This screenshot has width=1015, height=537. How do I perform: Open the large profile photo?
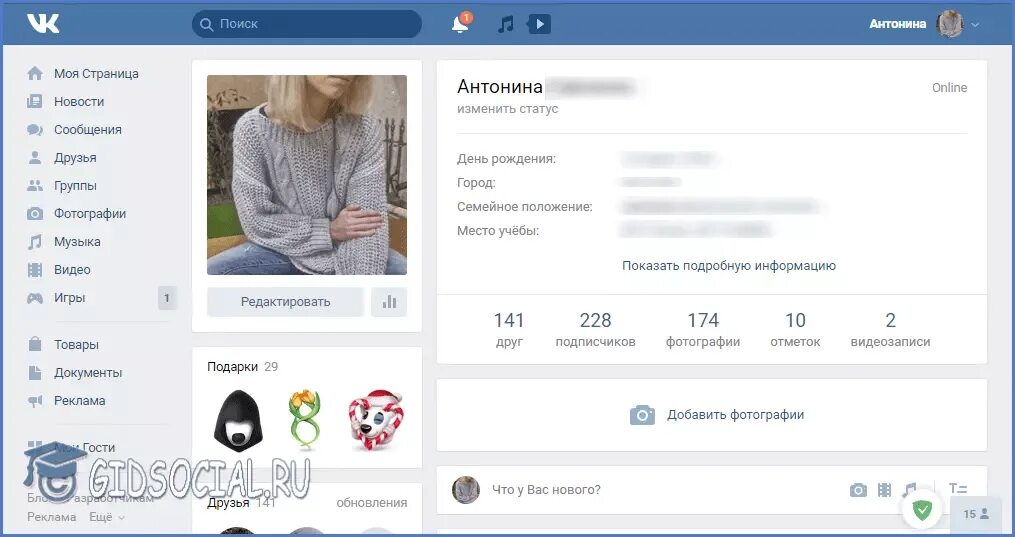pyautogui.click(x=307, y=175)
